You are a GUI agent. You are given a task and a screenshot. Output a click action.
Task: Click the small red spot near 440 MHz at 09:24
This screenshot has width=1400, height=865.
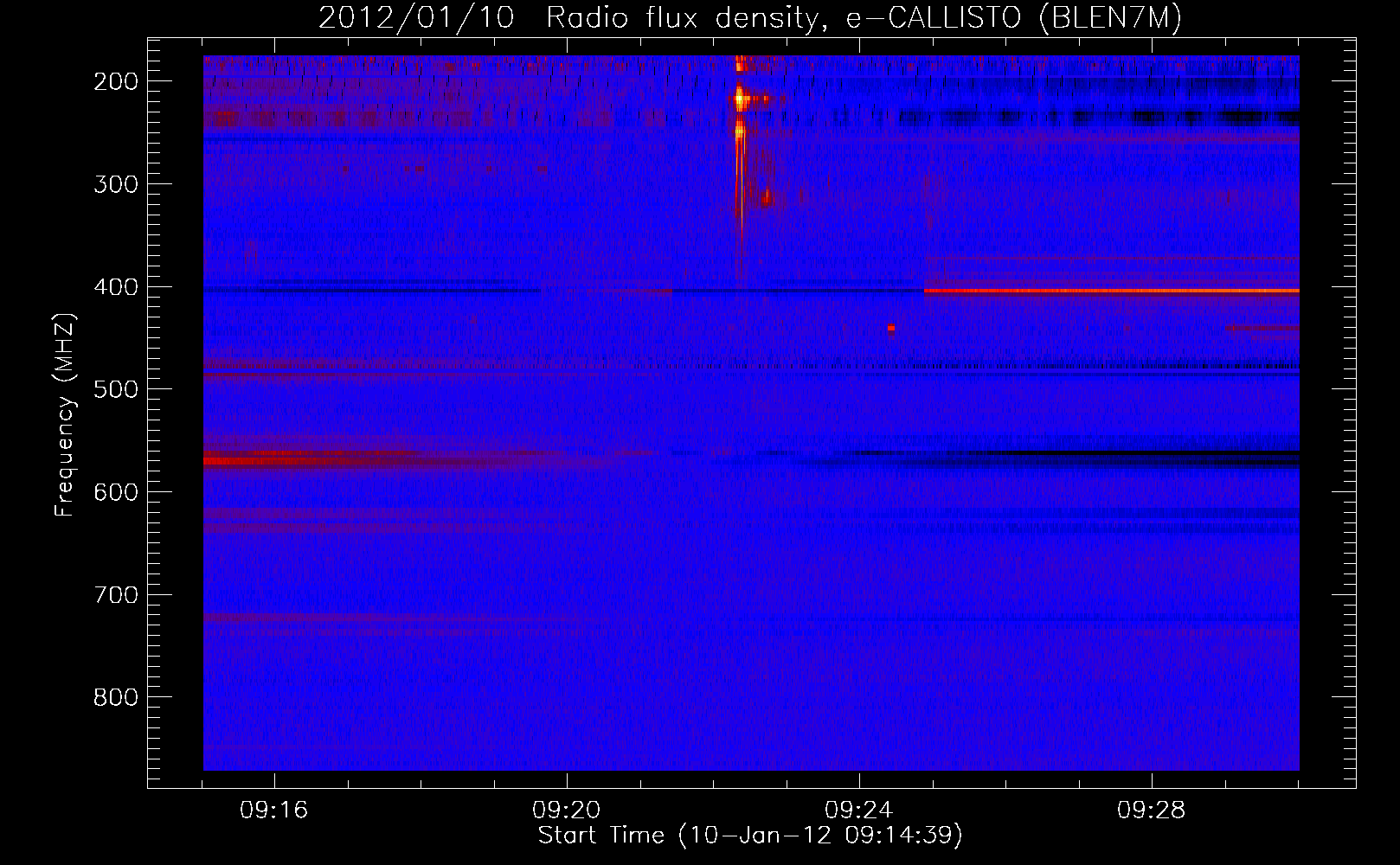point(891,328)
